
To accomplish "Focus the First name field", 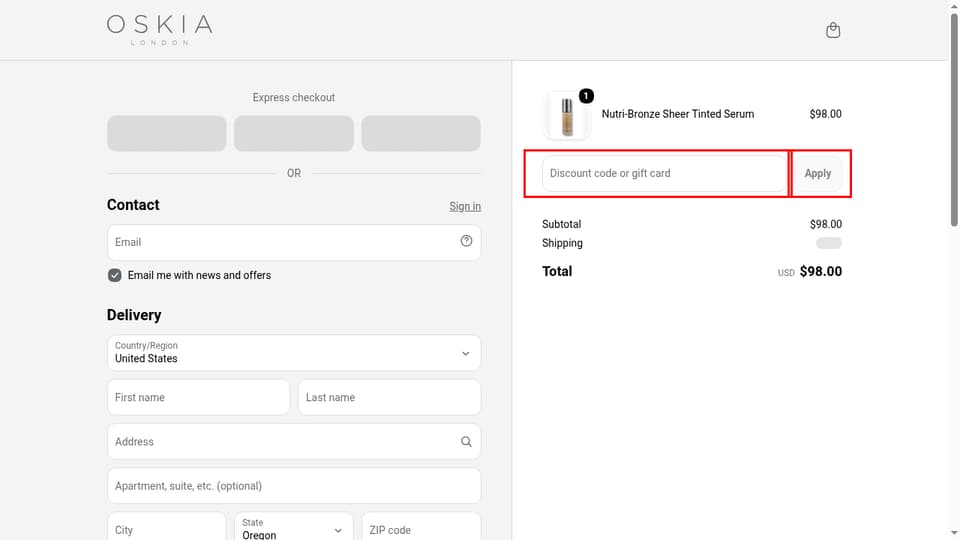I will click(x=198, y=397).
